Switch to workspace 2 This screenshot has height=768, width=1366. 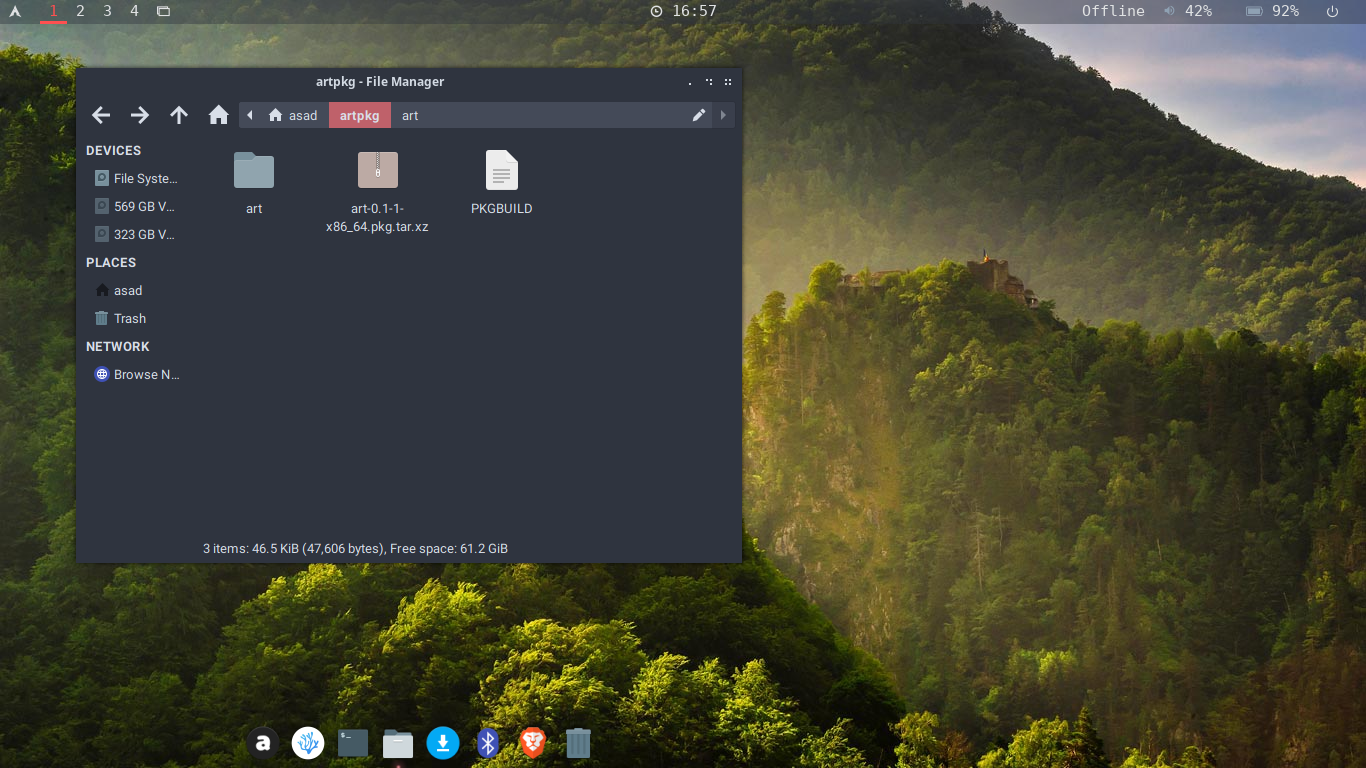tap(80, 11)
